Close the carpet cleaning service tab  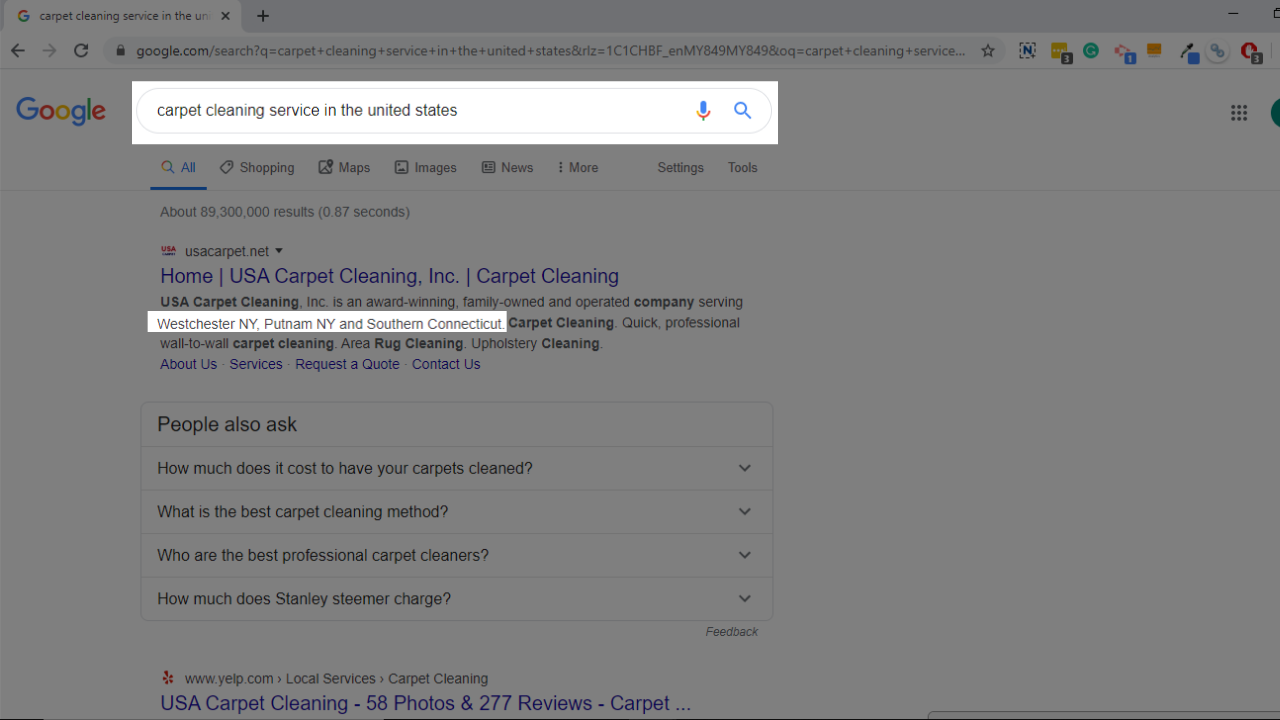225,16
